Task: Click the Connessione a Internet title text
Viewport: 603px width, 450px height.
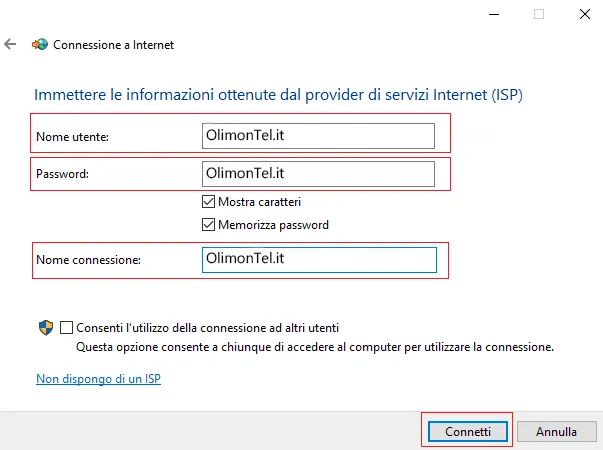Action: pos(114,45)
